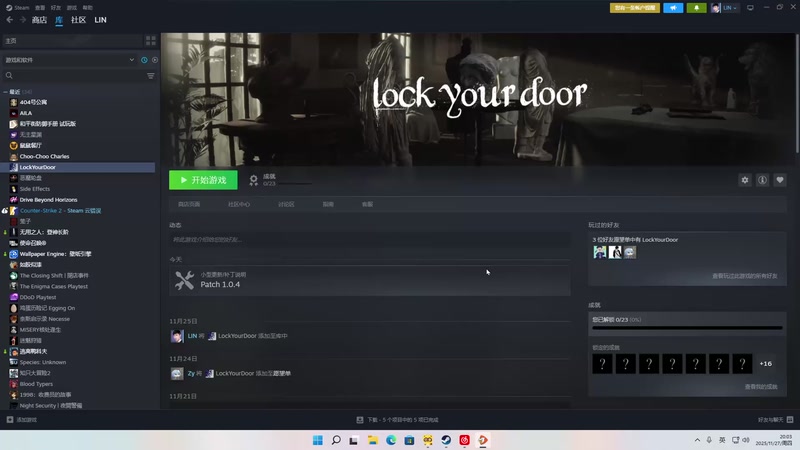
Task: Open the volume icon in system tray
Action: point(746,440)
